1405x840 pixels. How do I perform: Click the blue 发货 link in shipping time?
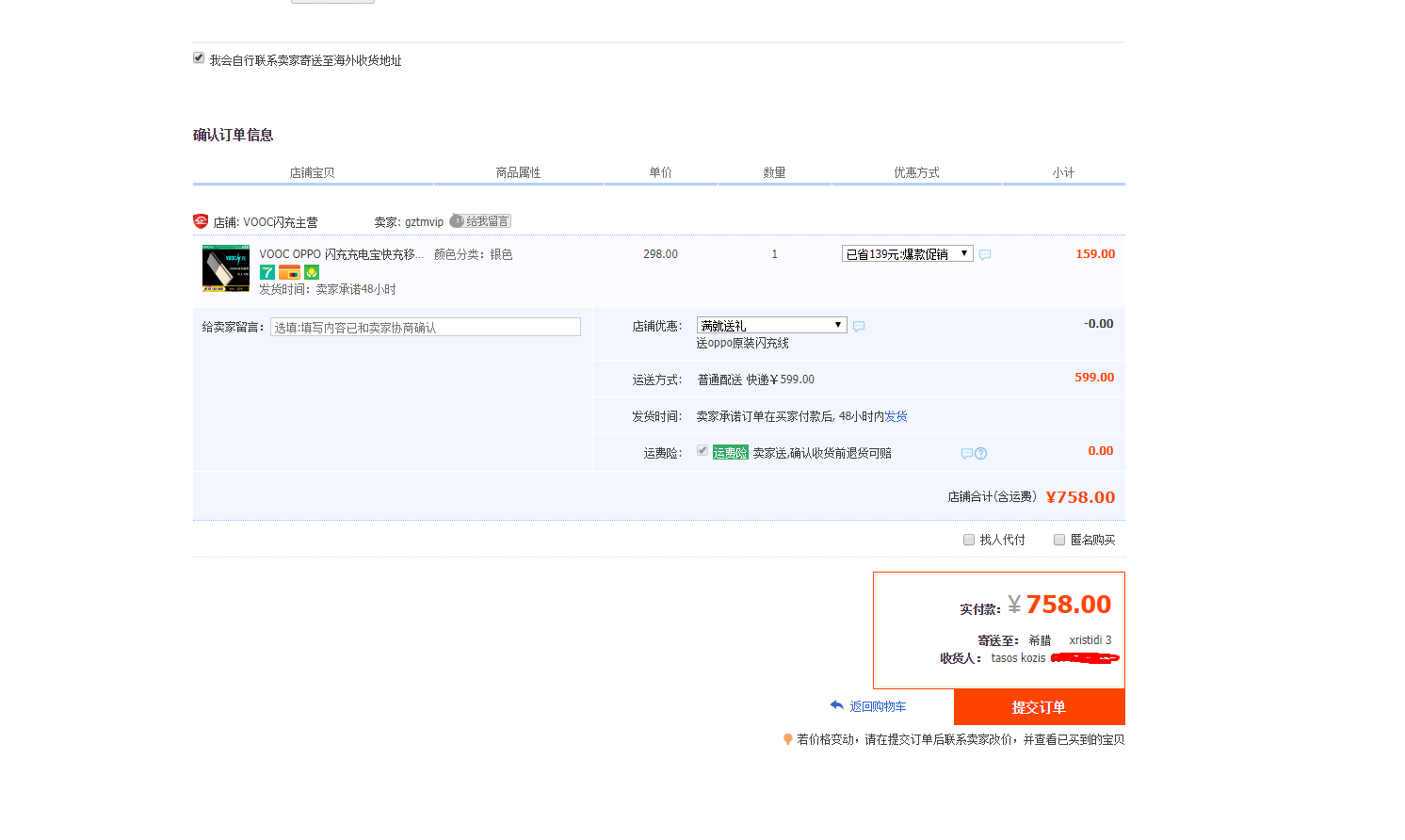896,416
